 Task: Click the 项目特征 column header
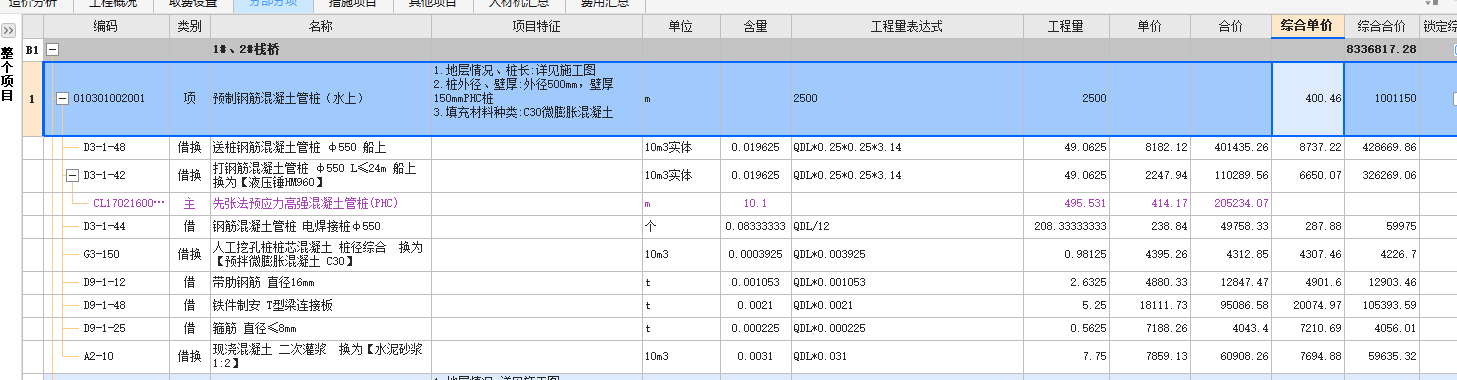[x=536, y=27]
